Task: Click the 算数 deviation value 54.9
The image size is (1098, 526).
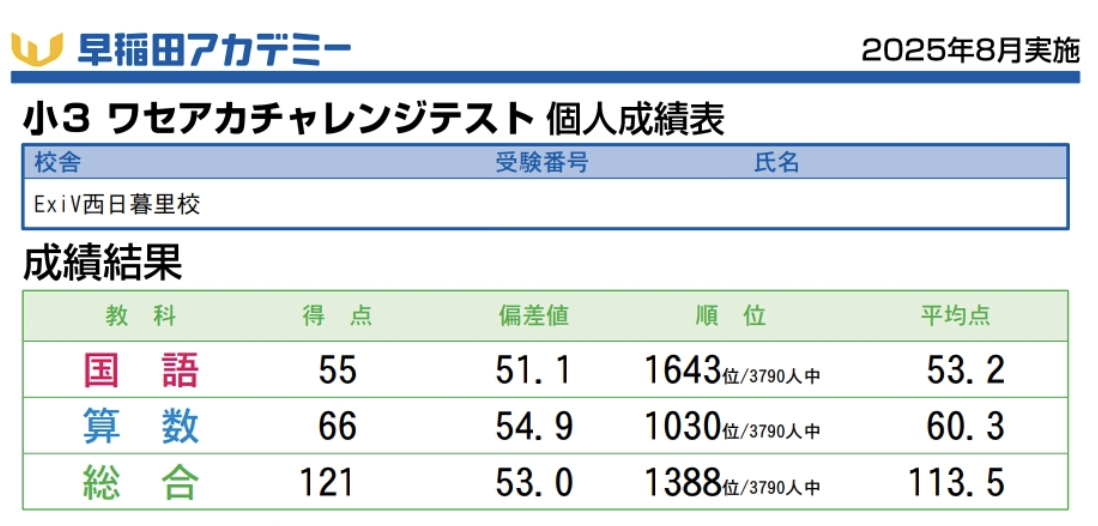Action: [534, 427]
